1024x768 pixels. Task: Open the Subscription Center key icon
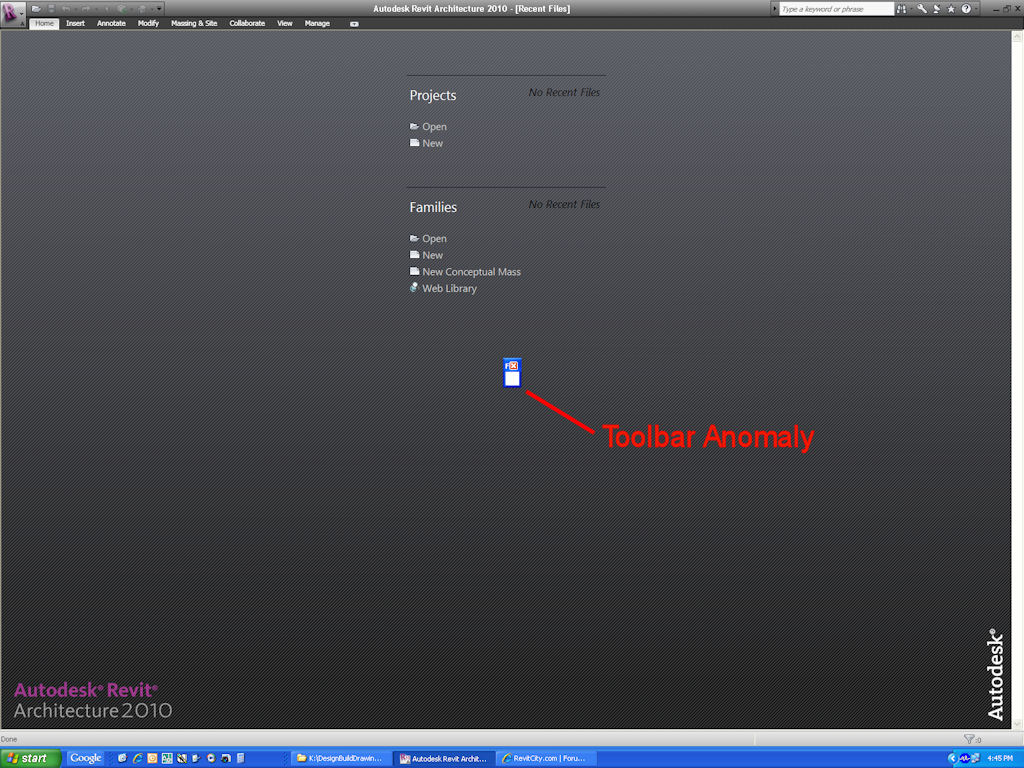pos(921,9)
